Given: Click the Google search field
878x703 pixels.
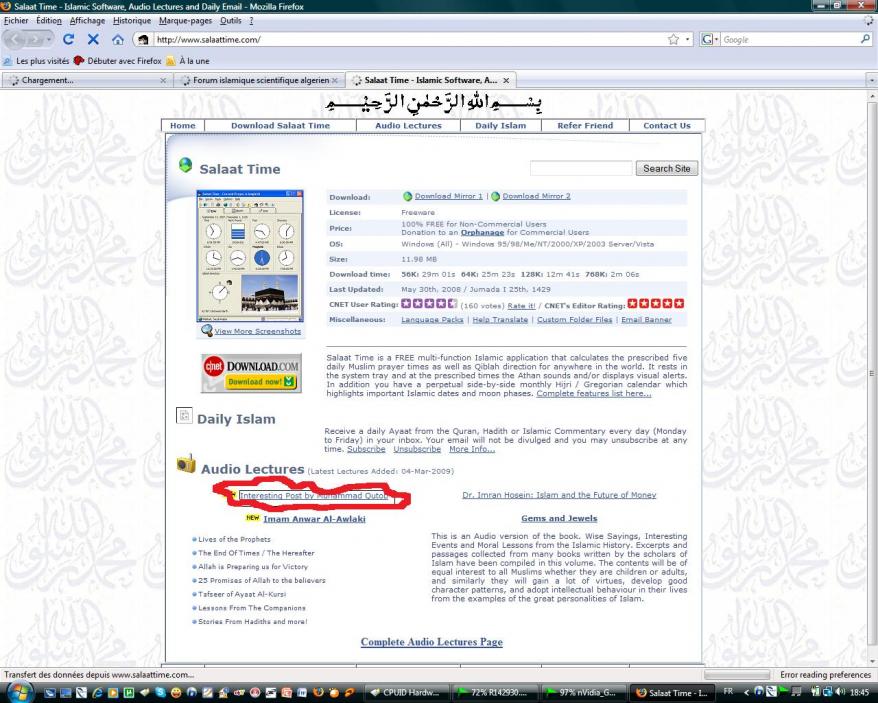Looking at the screenshot, I should [790, 40].
